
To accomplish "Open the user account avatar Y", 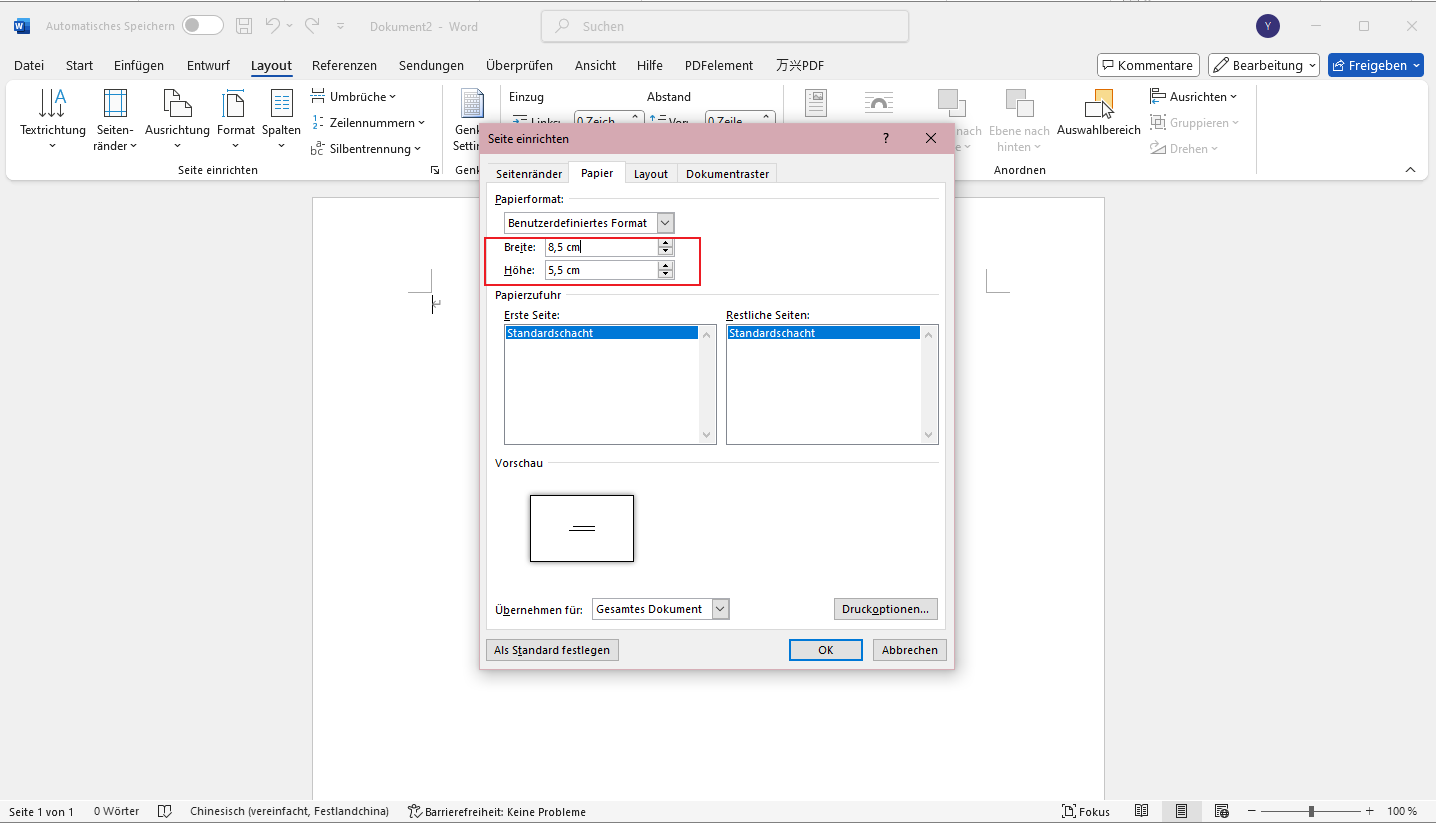I will coord(1268,26).
